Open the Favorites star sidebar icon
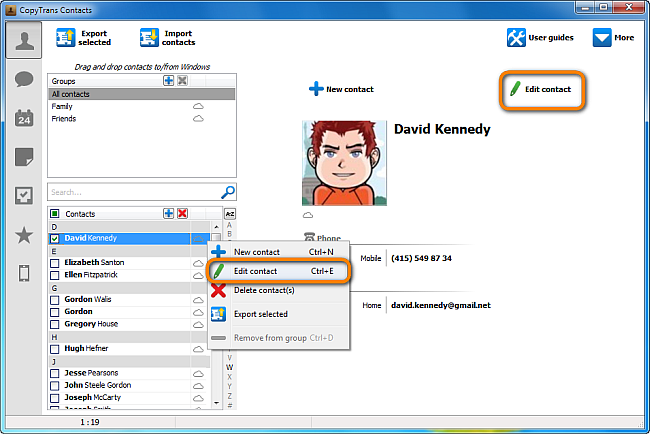 [x=24, y=235]
